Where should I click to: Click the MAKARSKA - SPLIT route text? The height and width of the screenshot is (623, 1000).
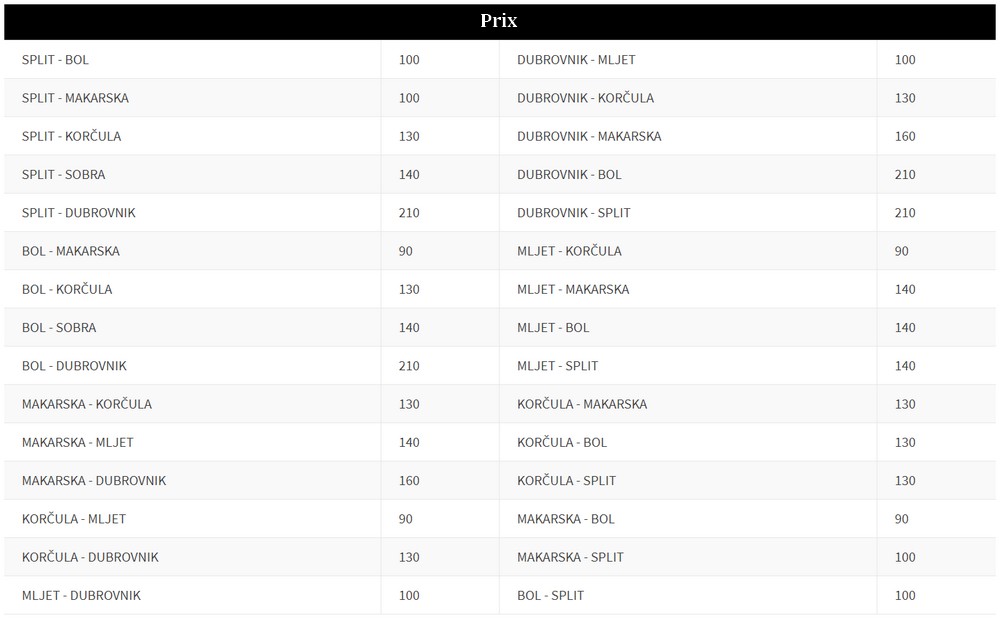click(x=570, y=557)
